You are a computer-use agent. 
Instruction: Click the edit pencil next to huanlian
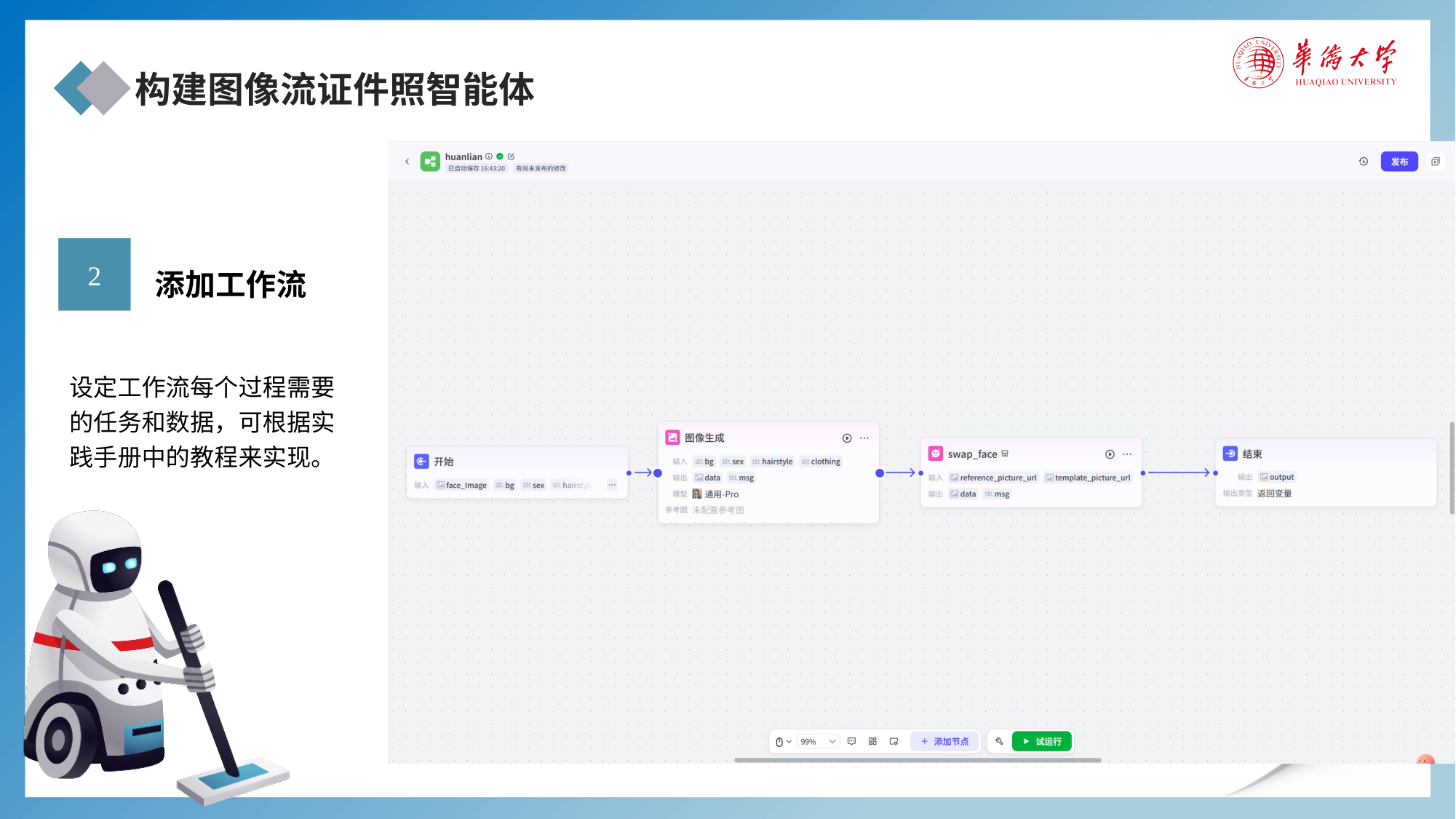coord(511,157)
